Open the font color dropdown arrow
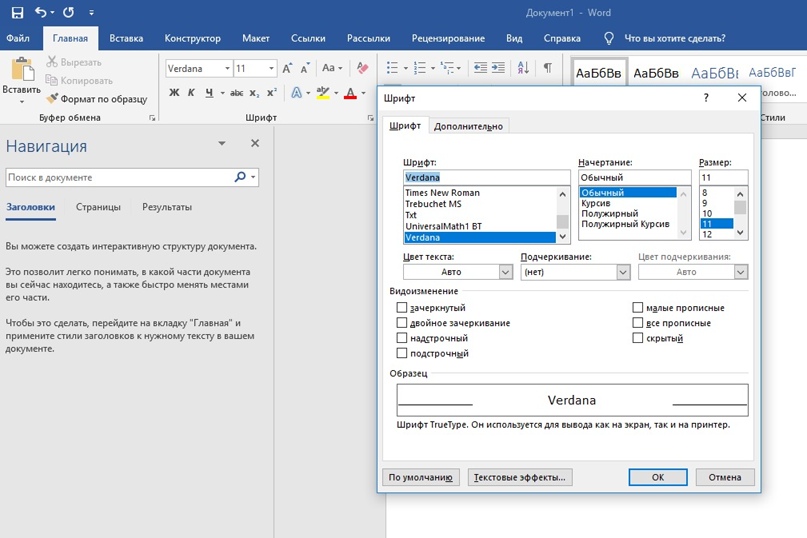The height and width of the screenshot is (538, 807). [x=363, y=93]
